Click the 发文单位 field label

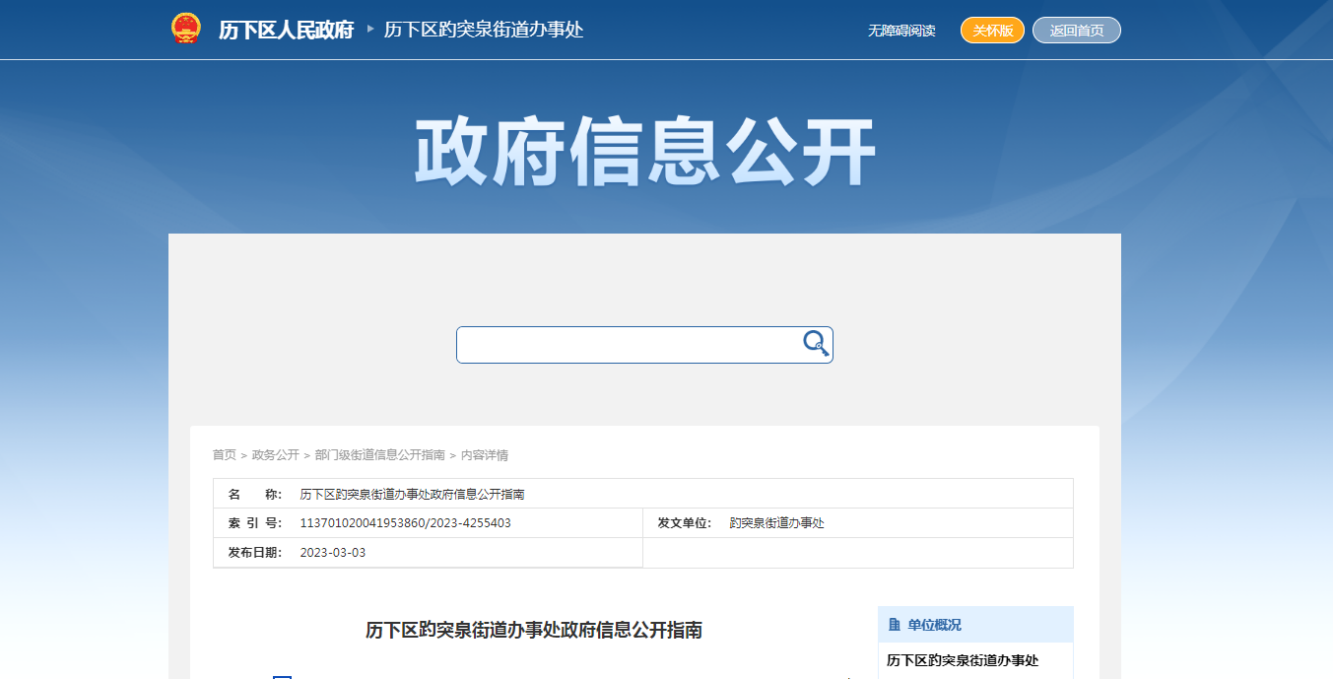[684, 523]
